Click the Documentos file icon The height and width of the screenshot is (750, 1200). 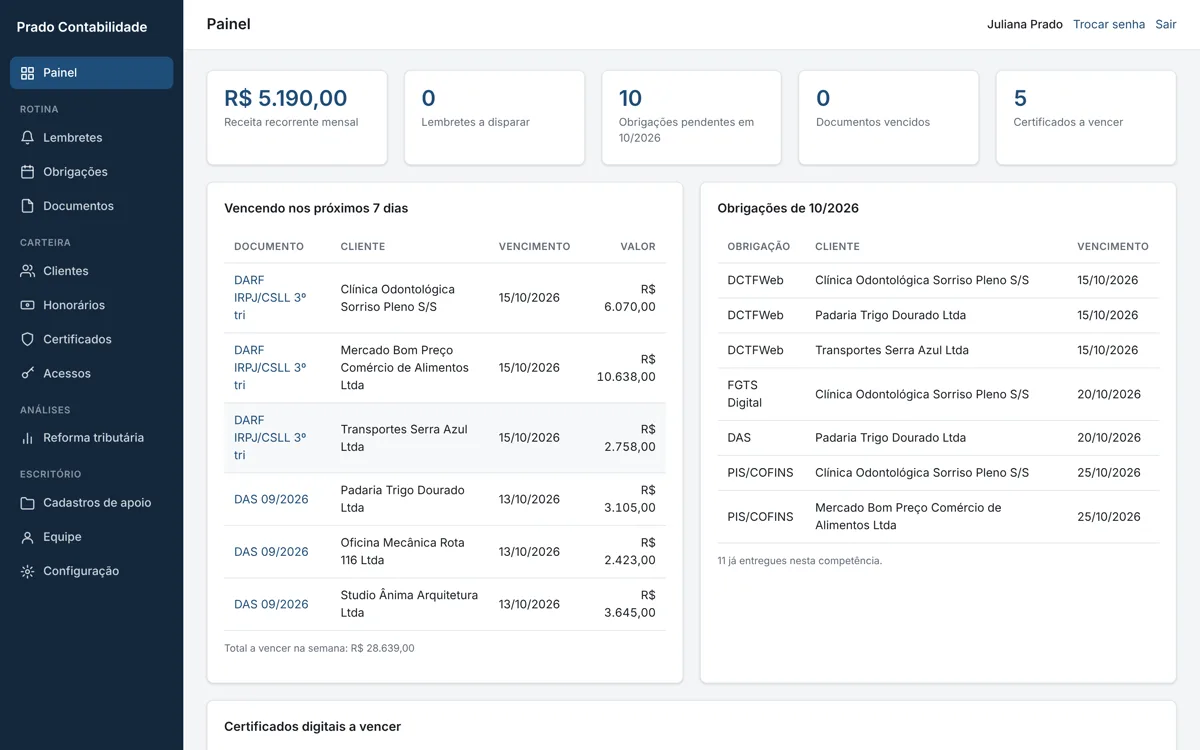[27, 206]
